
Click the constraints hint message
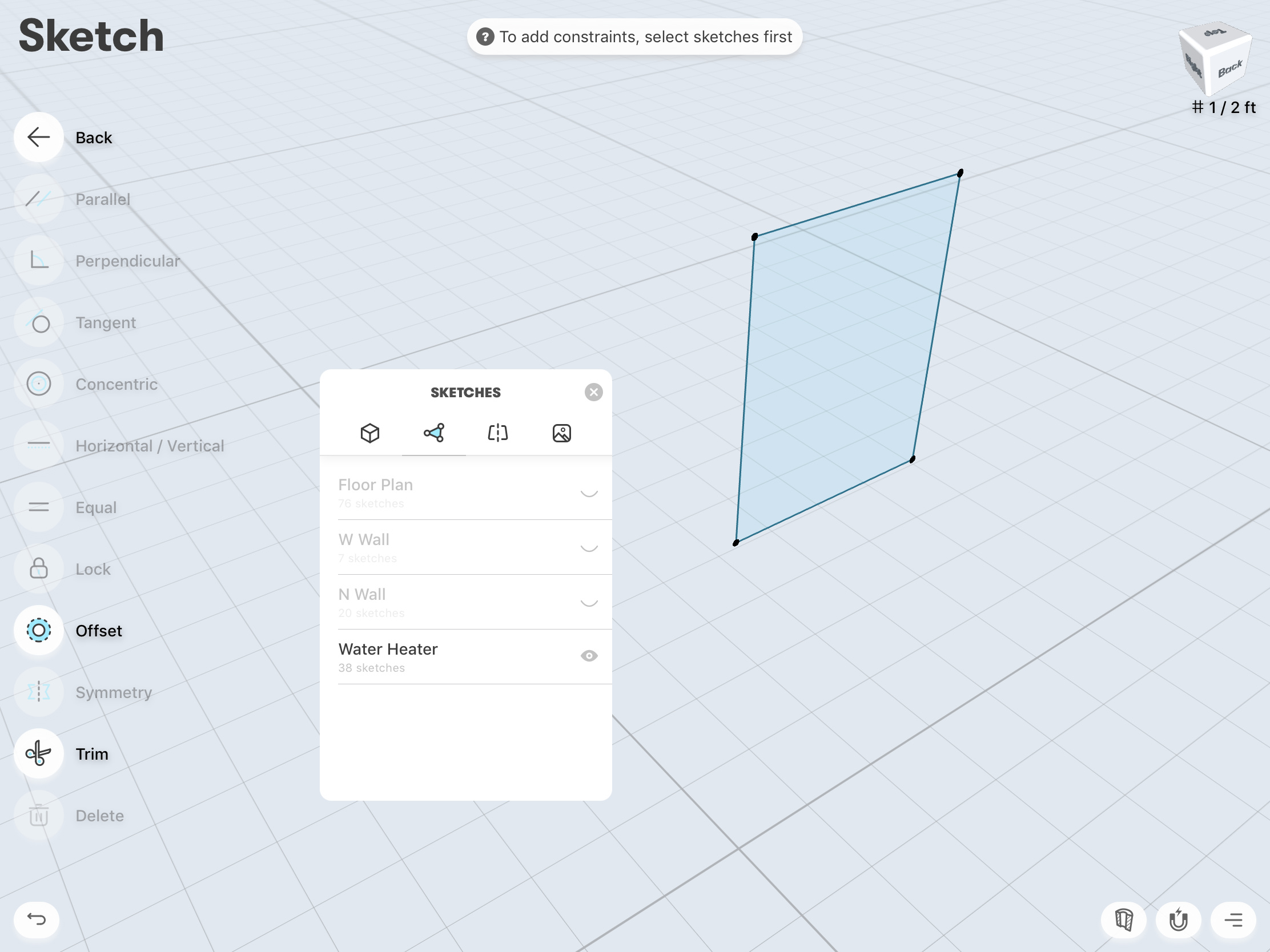[634, 37]
